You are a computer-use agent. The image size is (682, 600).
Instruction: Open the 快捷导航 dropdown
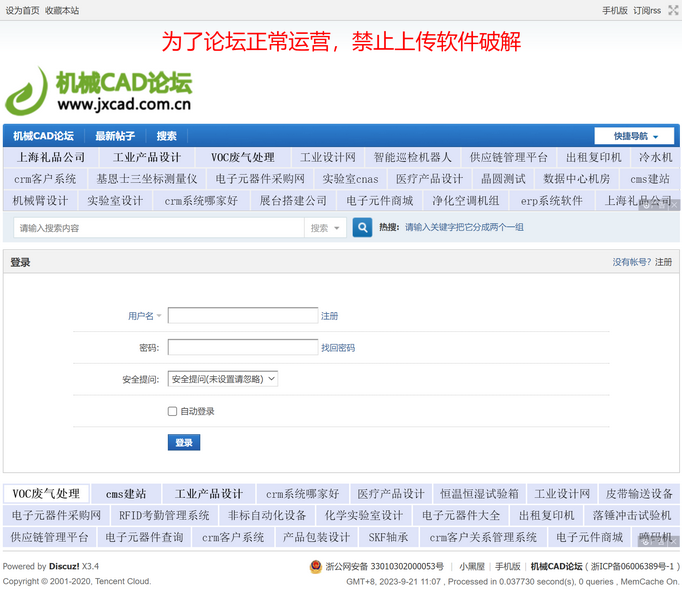tap(636, 136)
